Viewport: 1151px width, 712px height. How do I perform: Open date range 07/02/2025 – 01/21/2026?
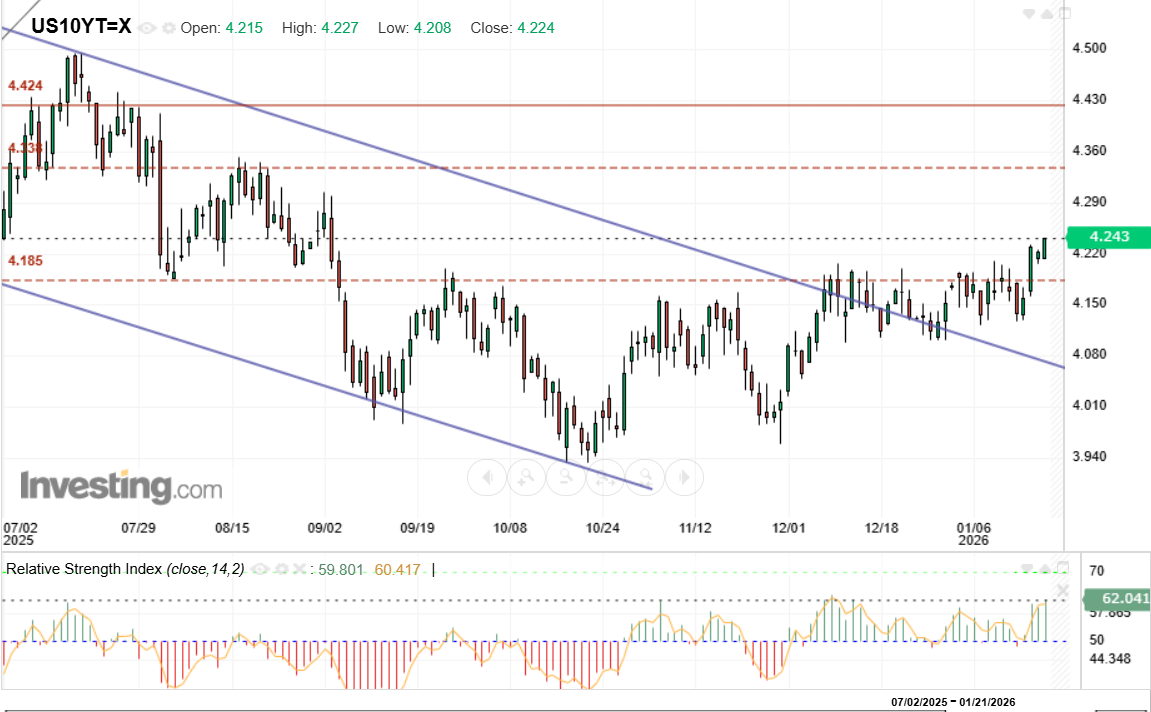click(x=955, y=702)
